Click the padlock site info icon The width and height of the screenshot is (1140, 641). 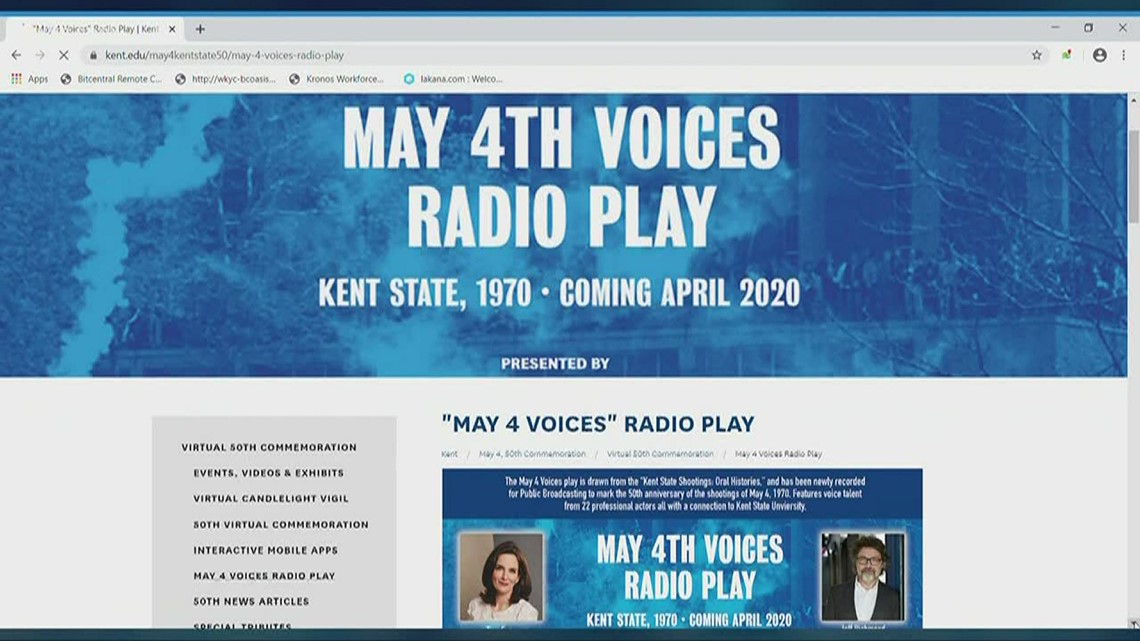[x=93, y=55]
